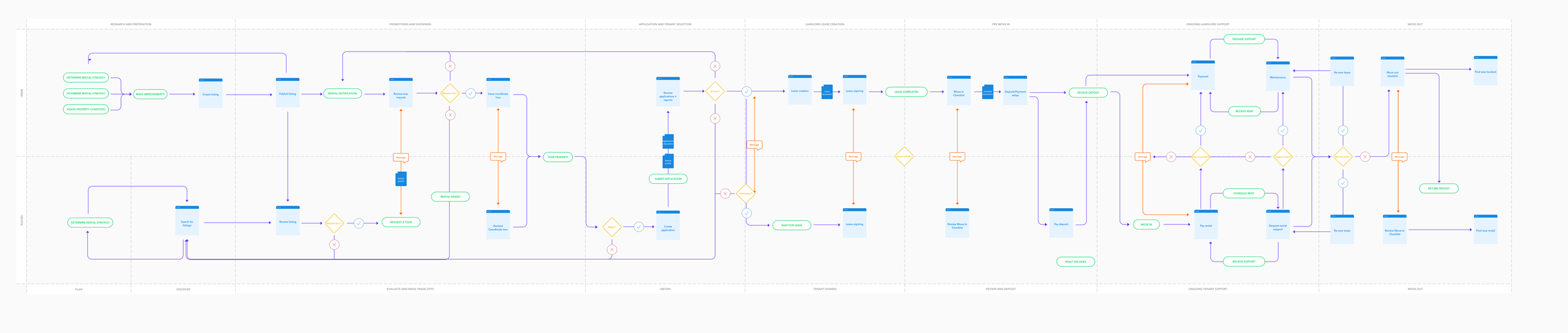Select the RECIEVE RENT pill node
This screenshot has height=333, width=1568.
pyautogui.click(x=1244, y=111)
